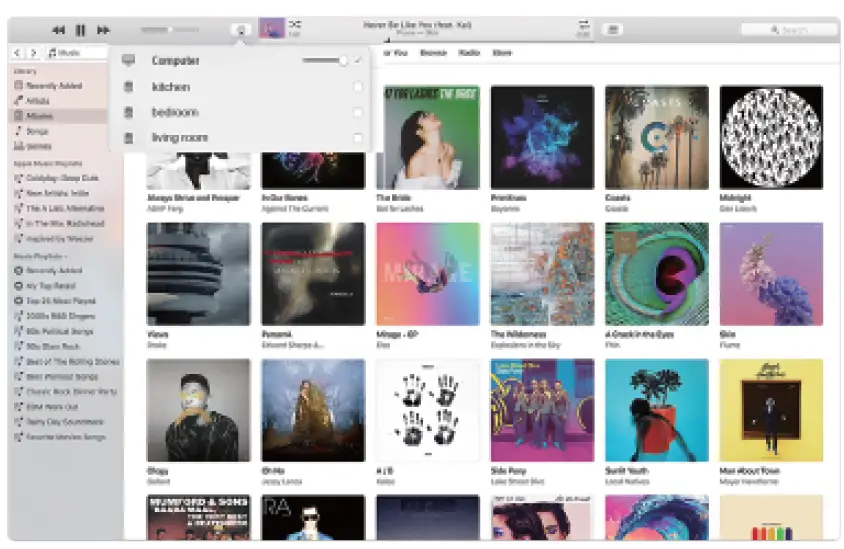Open the Up Next list button
The image size is (844, 549).
tap(613, 30)
